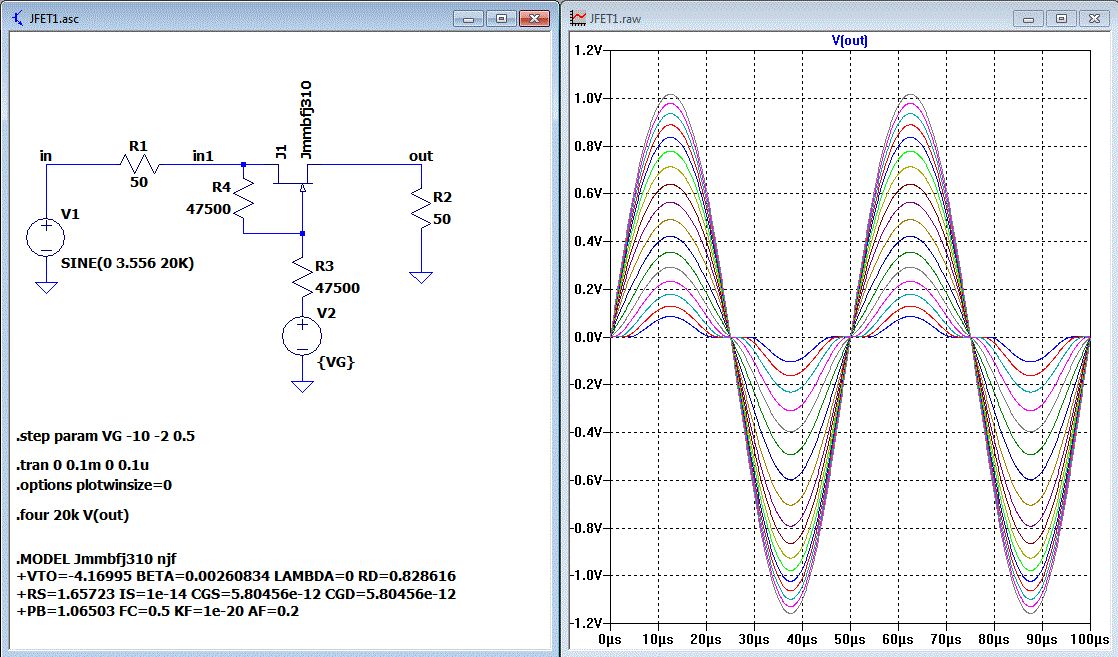Click the 'in1' net label
This screenshot has width=1118, height=657.
pos(203,156)
